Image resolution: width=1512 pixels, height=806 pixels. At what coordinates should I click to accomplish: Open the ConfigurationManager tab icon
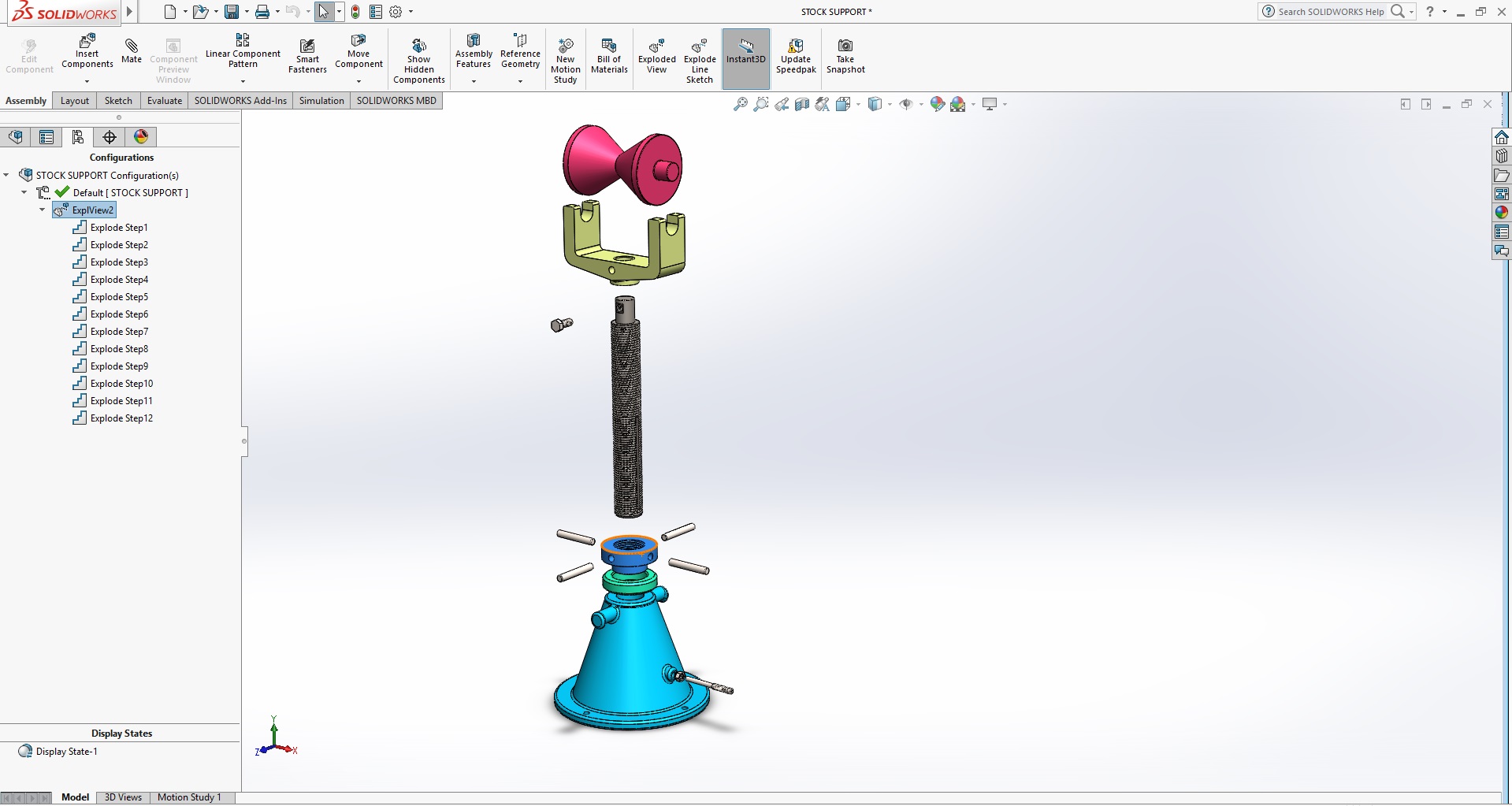[x=77, y=137]
